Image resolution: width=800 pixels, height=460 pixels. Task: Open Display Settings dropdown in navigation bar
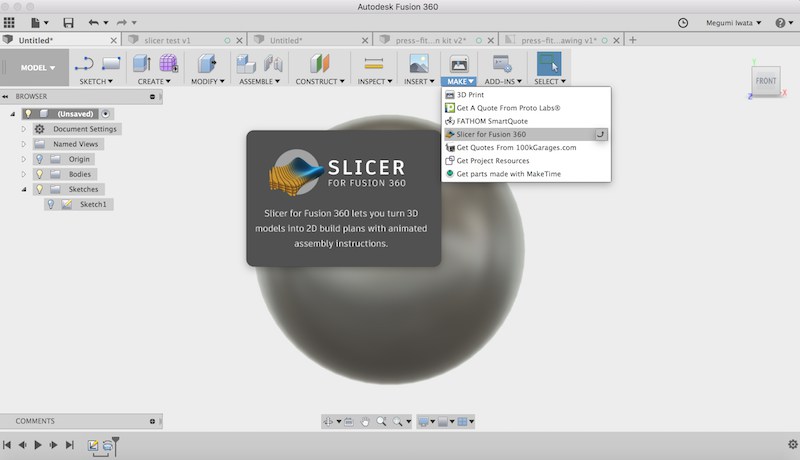click(x=426, y=422)
